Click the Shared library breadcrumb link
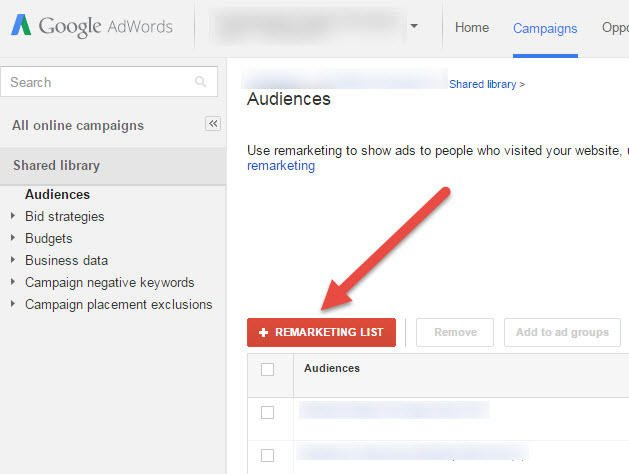 [x=483, y=84]
